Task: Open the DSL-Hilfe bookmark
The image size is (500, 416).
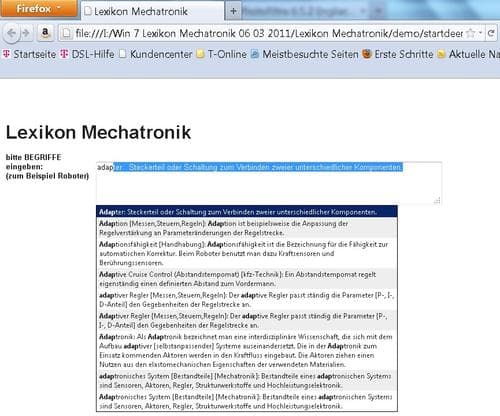Action: tap(87, 54)
